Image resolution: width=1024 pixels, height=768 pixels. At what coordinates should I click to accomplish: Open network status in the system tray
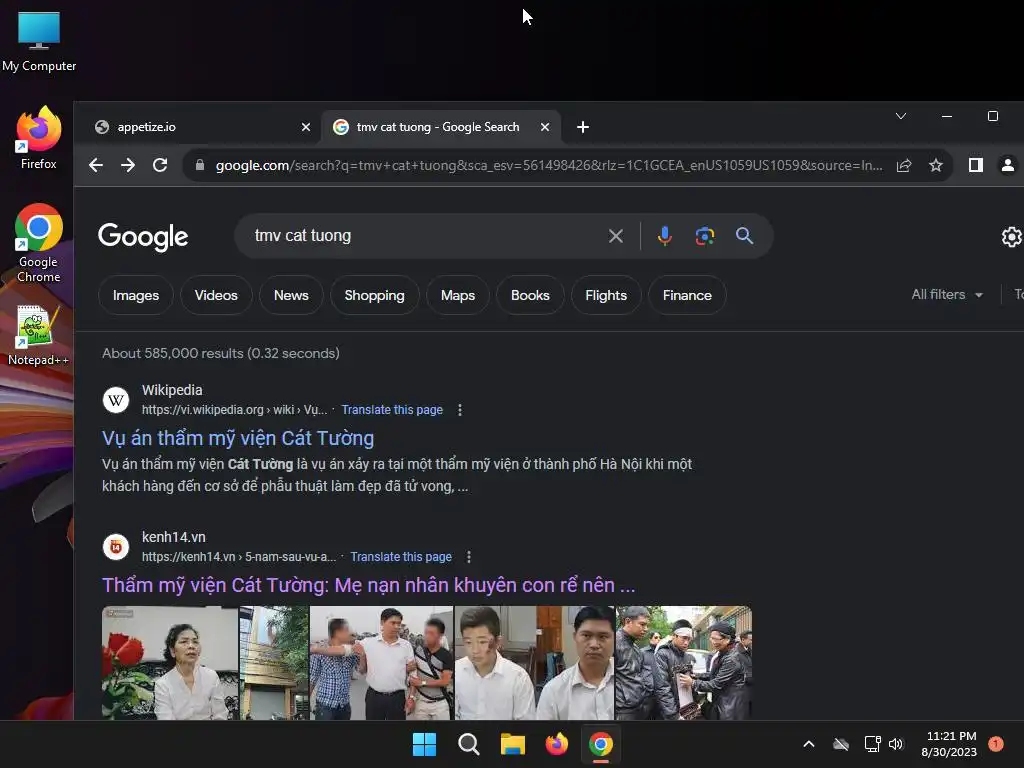872,744
